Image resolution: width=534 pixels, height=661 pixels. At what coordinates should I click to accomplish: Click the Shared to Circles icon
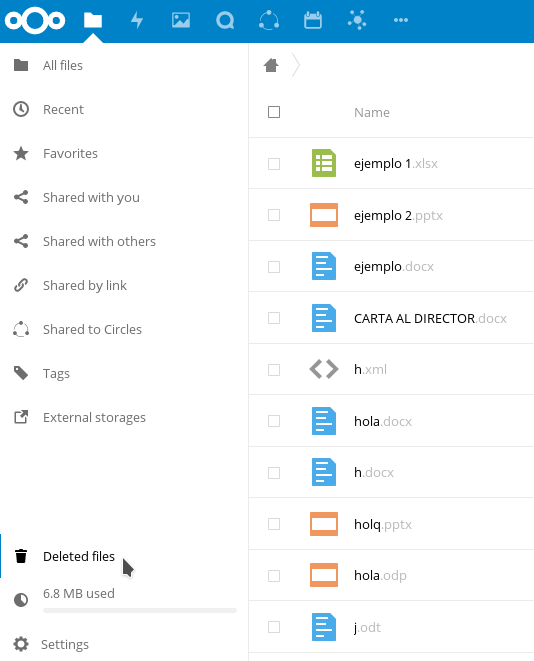point(21,329)
